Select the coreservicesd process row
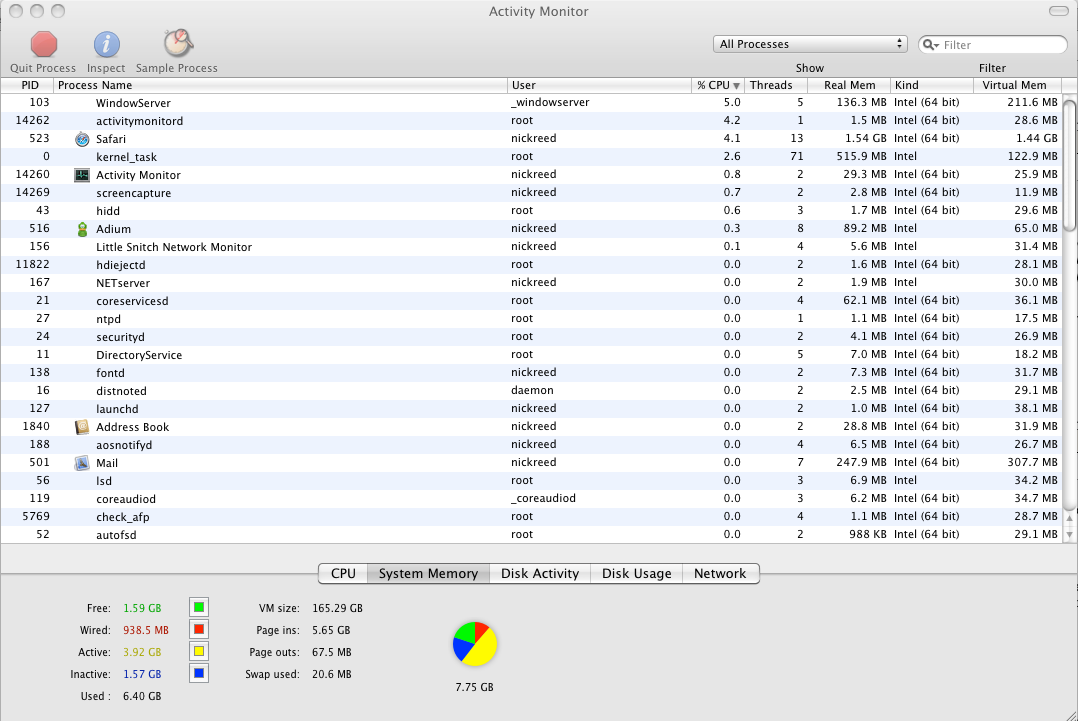This screenshot has width=1078, height=721. (x=531, y=300)
